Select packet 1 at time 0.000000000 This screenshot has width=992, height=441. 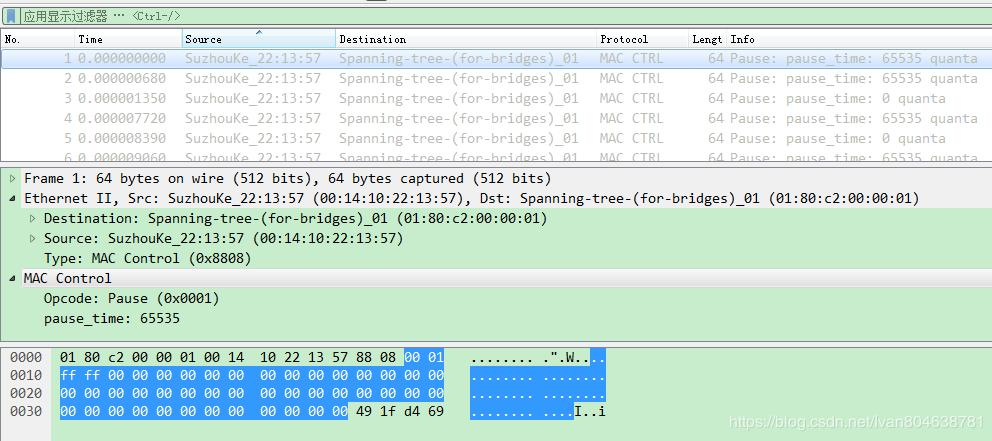[496, 58]
